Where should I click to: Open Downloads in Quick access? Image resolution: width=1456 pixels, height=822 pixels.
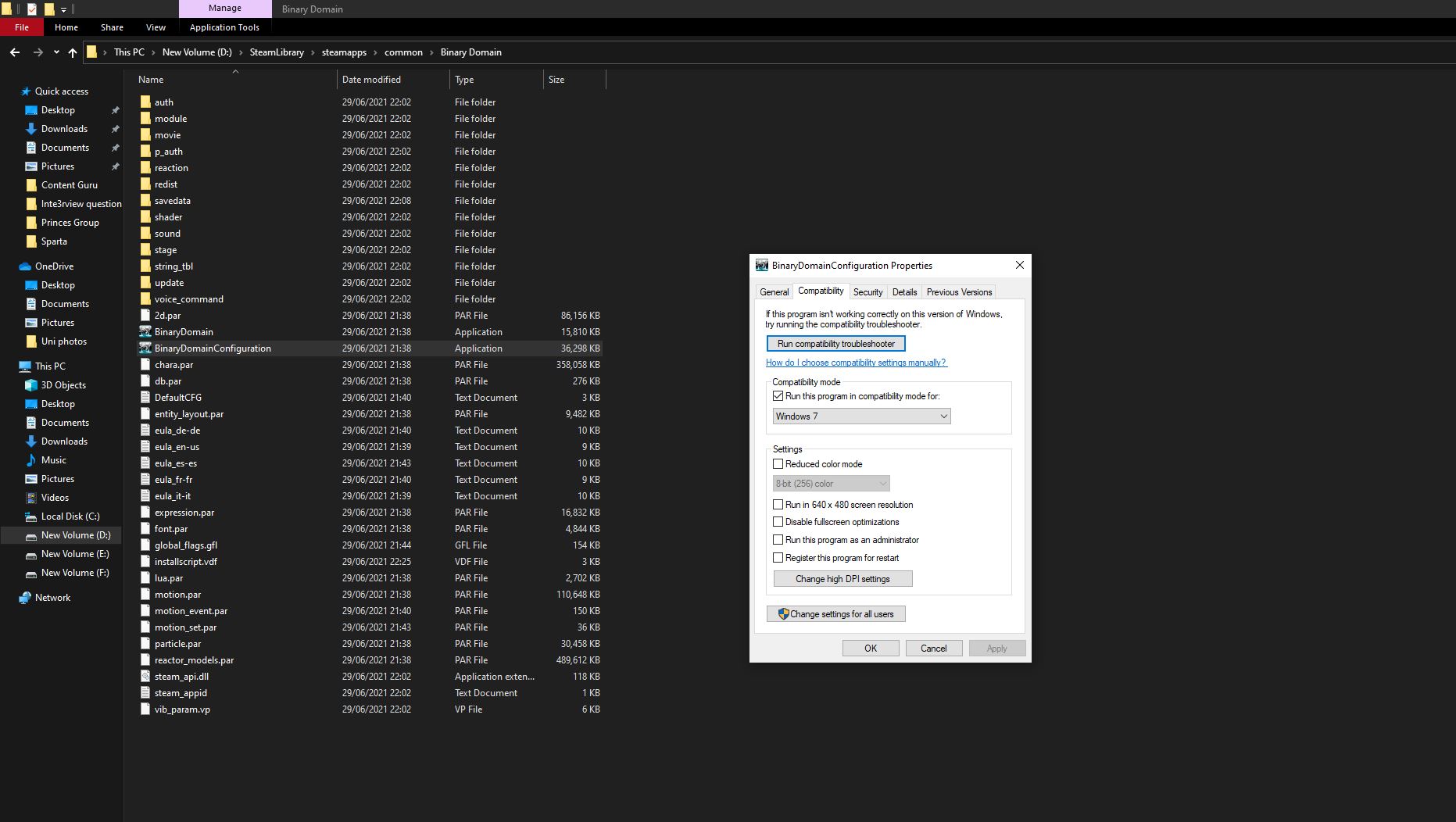coord(64,129)
